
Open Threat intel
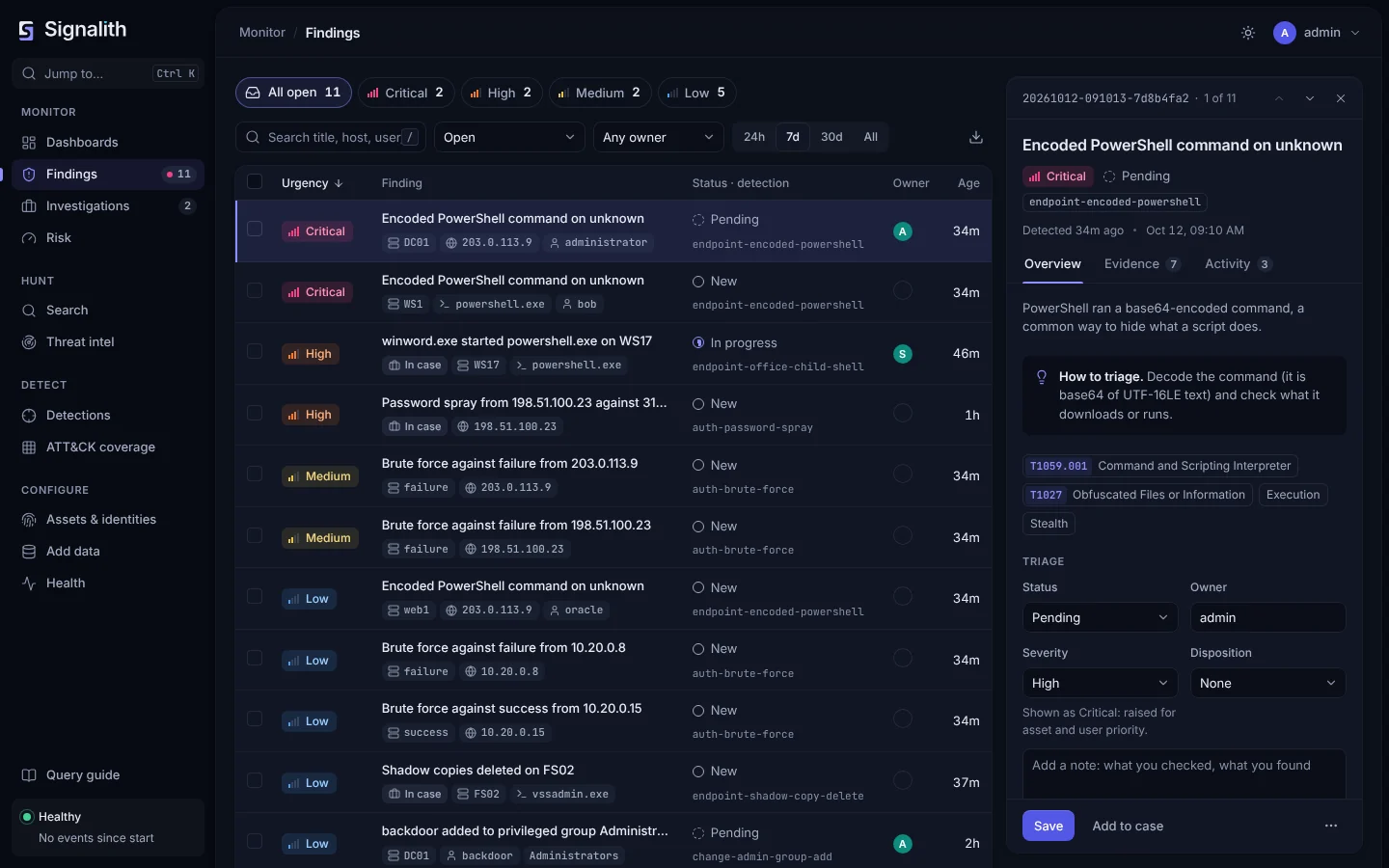(x=108, y=341)
